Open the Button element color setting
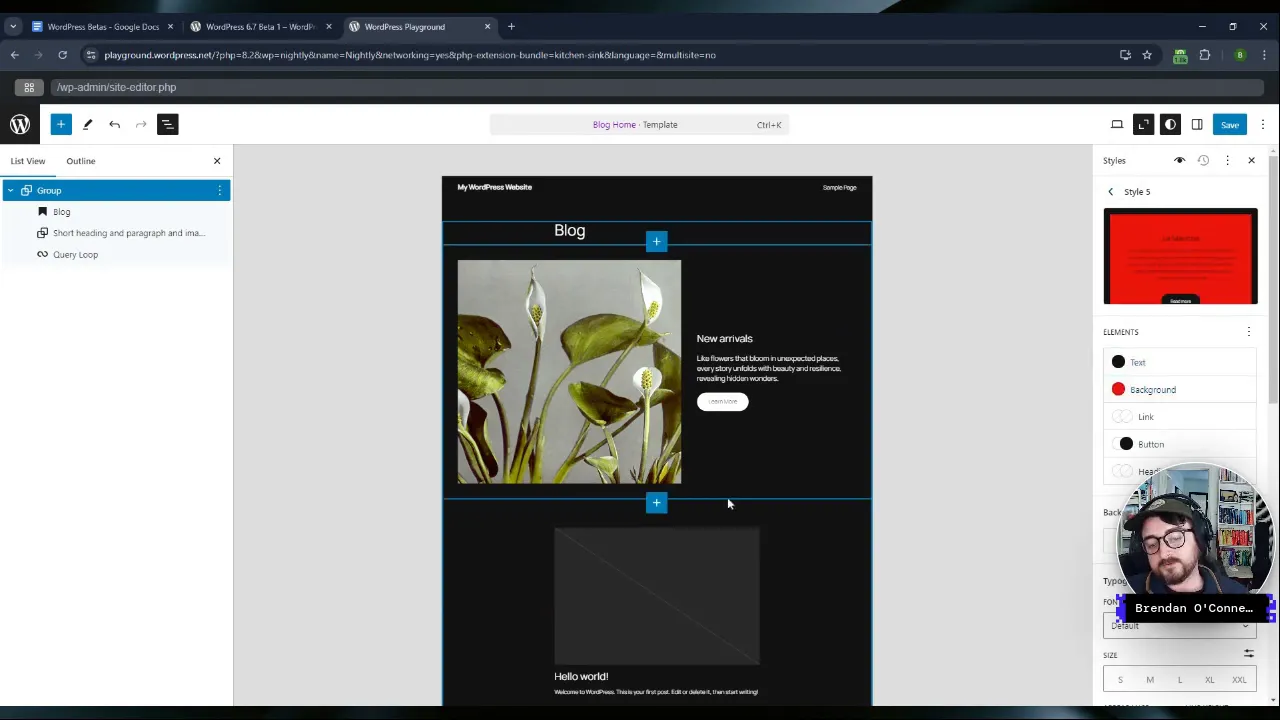Viewport: 1280px width, 720px height. pyautogui.click(x=1180, y=444)
